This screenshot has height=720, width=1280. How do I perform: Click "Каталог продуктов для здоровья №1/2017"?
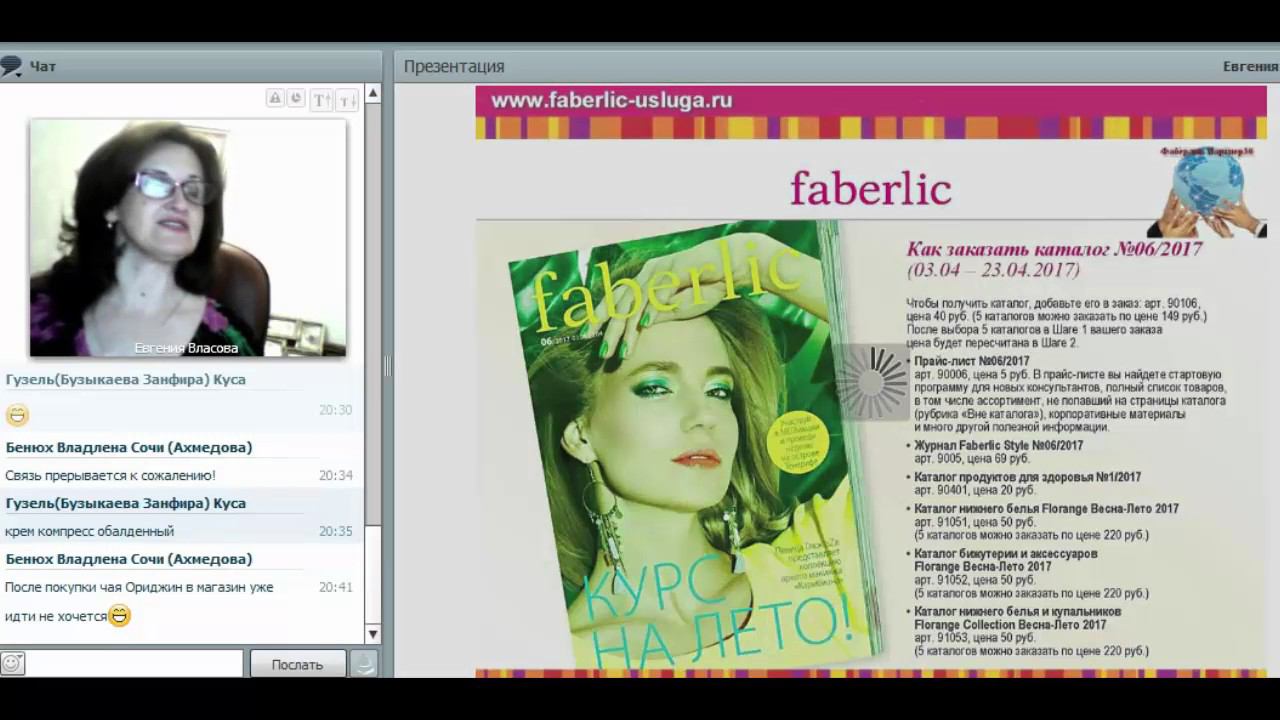(x=1027, y=477)
